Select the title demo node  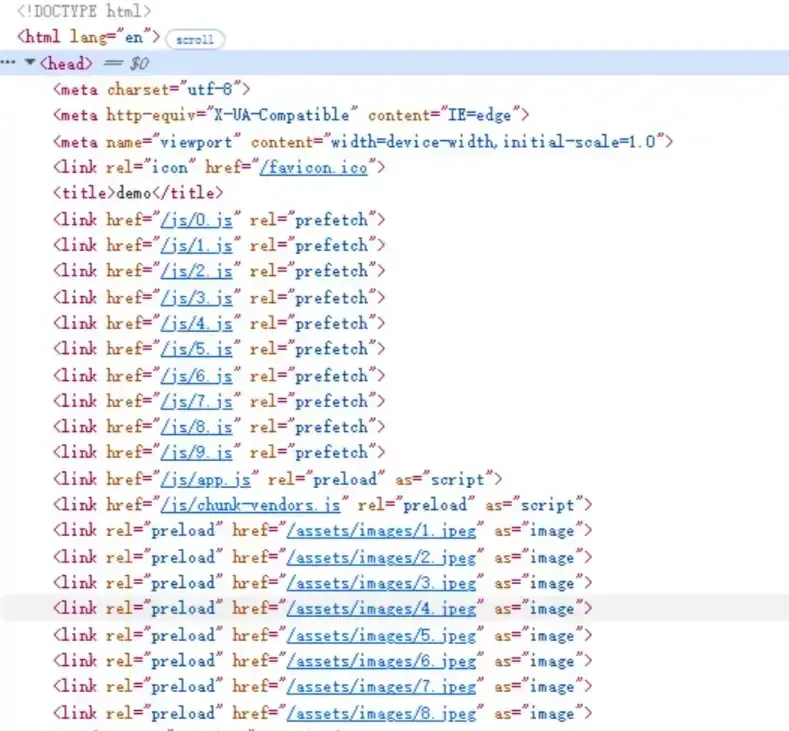[138, 193]
